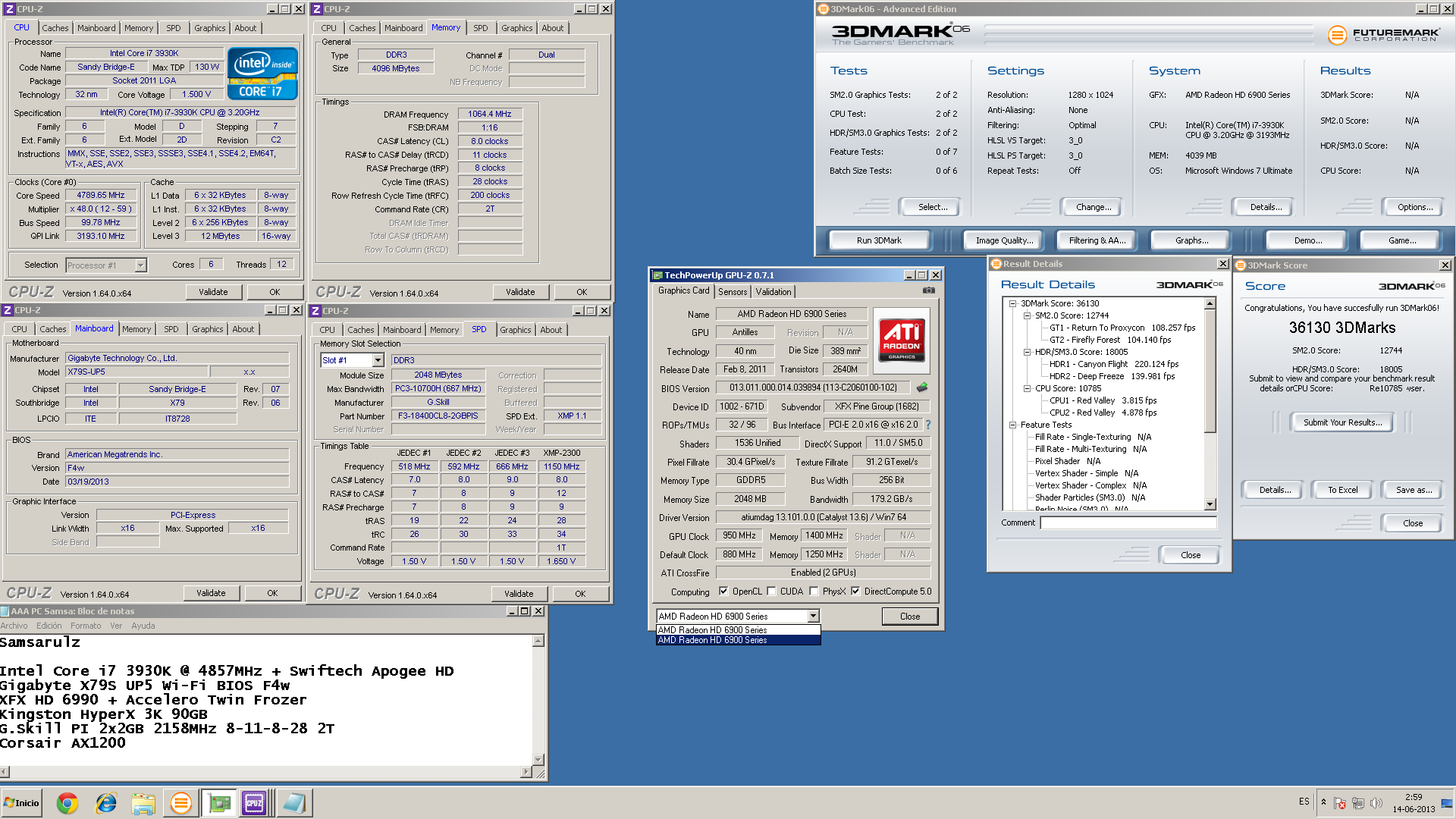The width and height of the screenshot is (1456, 819).
Task: Switch to 3DMark06 via taskbar icon
Action: click(x=180, y=803)
